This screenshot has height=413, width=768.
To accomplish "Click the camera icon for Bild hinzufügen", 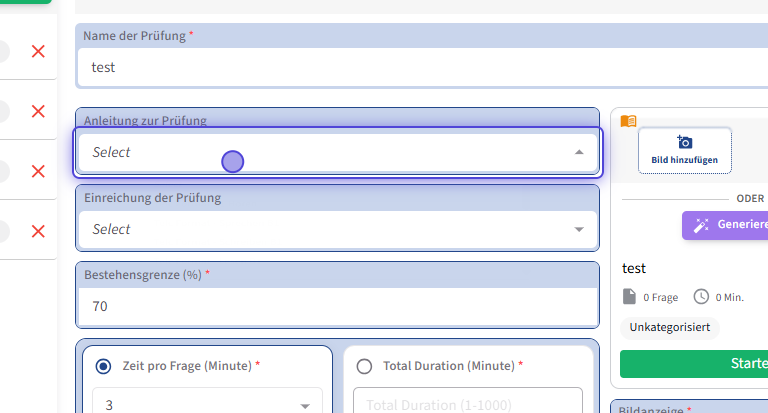I will pyautogui.click(x=685, y=142).
